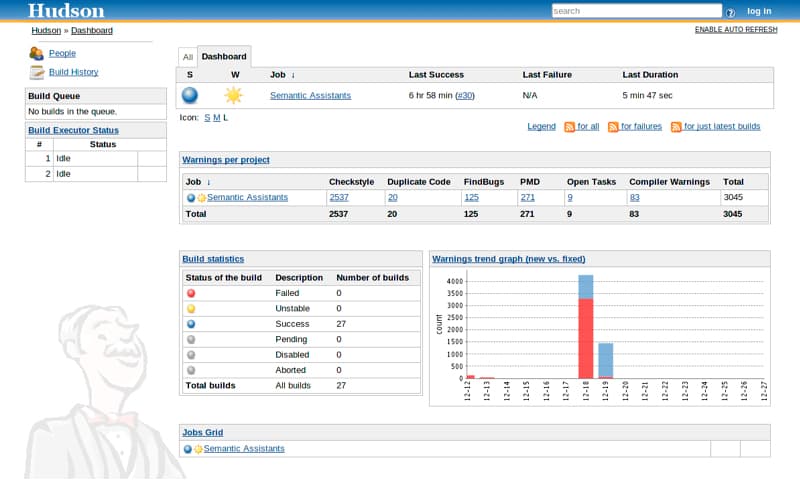Click the Last Success column header
Screen dimensions: 800x480
coord(436,74)
